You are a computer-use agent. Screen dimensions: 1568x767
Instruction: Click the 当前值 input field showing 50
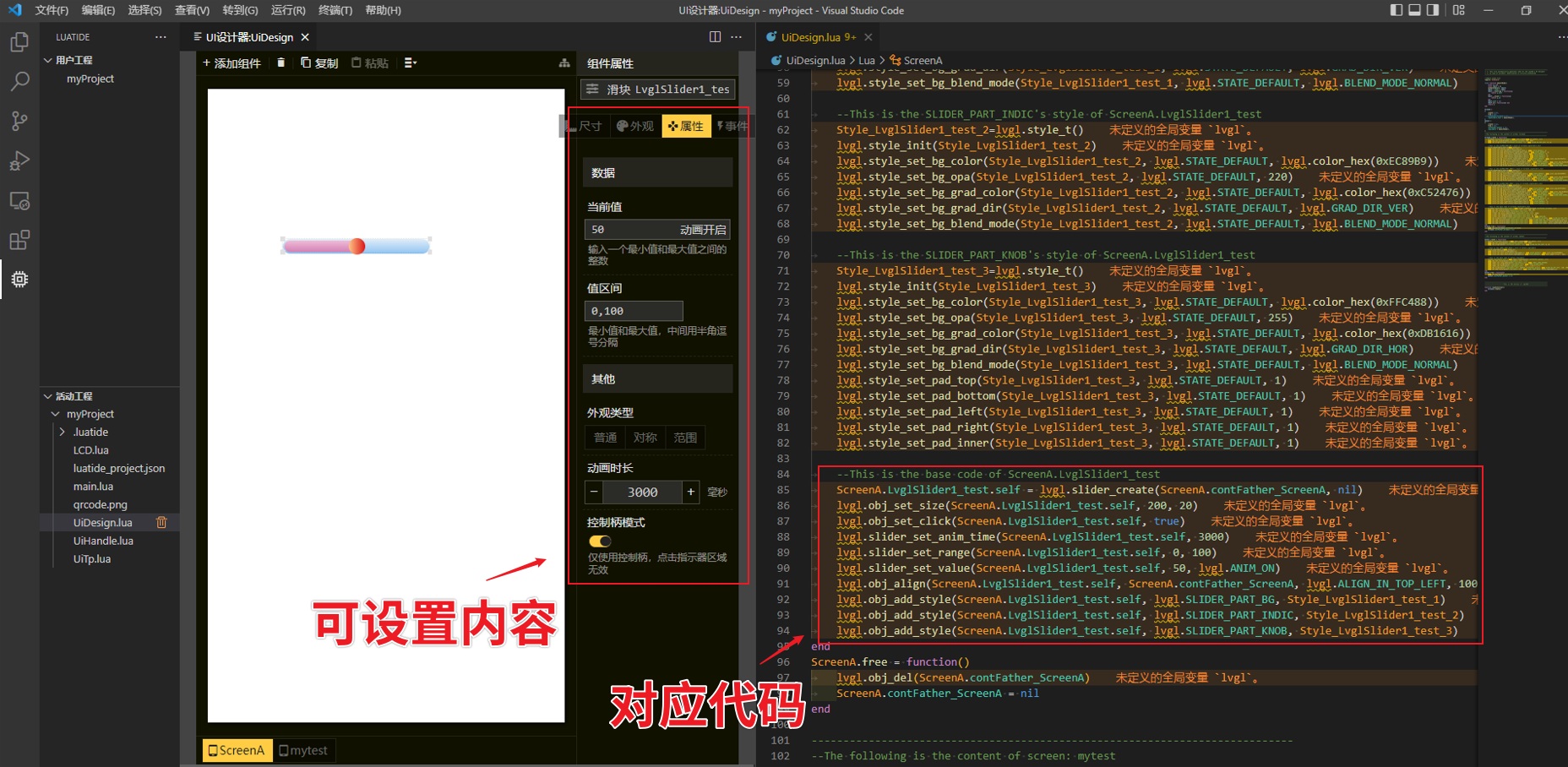click(625, 229)
